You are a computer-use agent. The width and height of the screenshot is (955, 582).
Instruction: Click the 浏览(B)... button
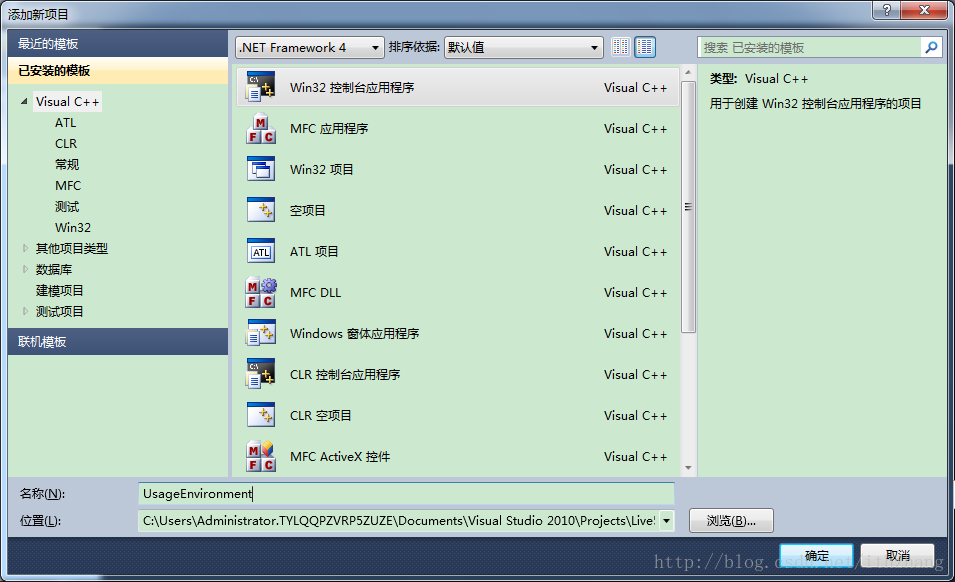coord(731,521)
